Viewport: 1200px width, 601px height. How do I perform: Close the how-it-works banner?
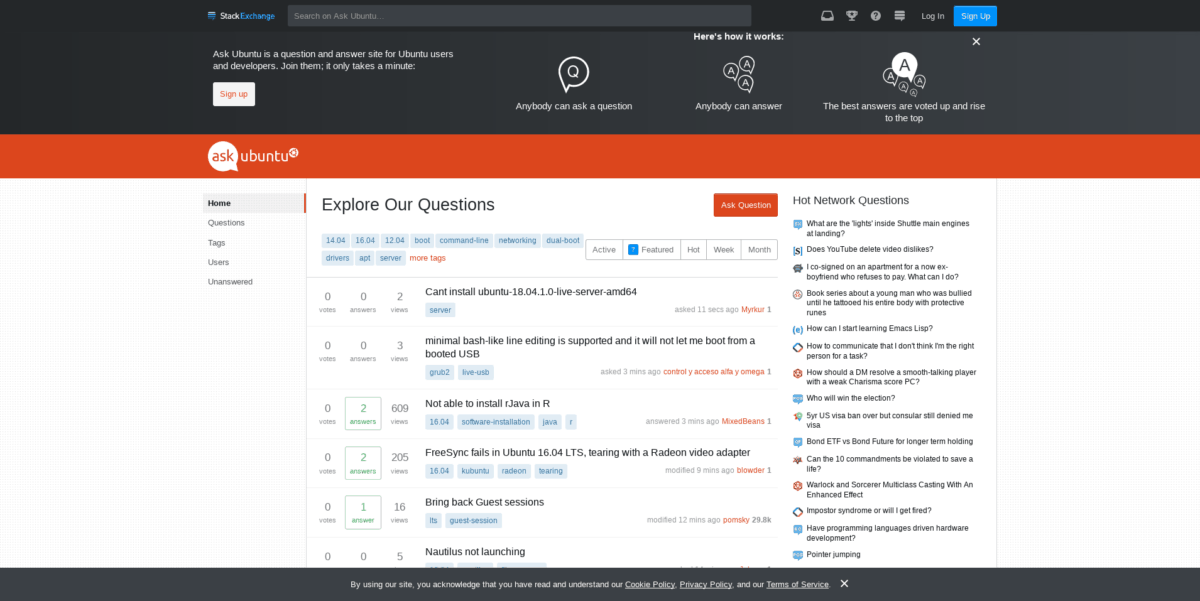click(x=976, y=42)
